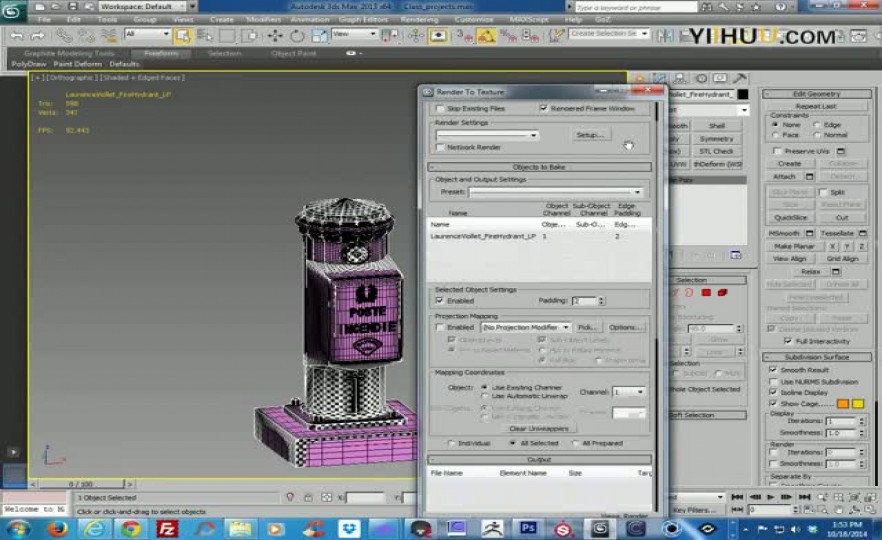Toggle the Preserve UVs checkbox
The image size is (882, 540).
click(777, 151)
